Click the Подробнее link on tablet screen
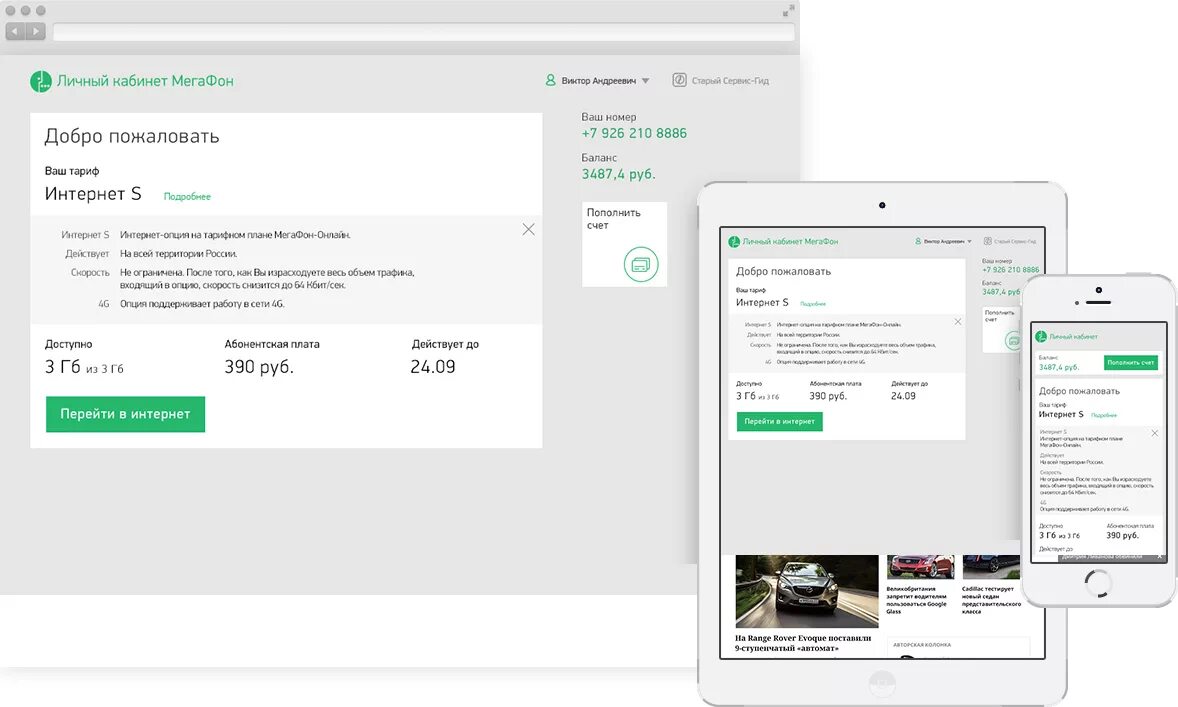 tap(813, 304)
